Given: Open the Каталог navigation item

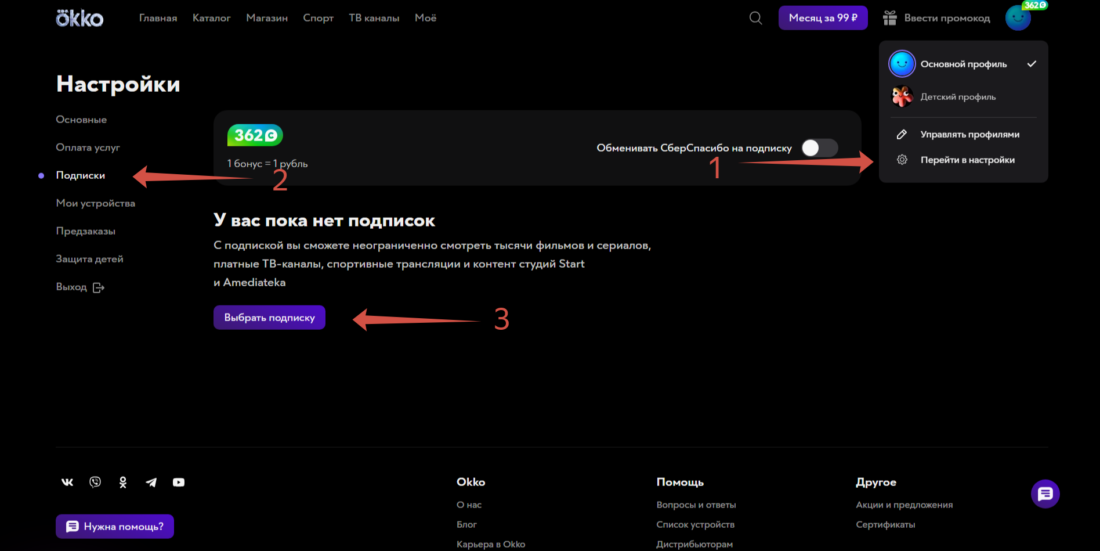Looking at the screenshot, I should coord(210,18).
